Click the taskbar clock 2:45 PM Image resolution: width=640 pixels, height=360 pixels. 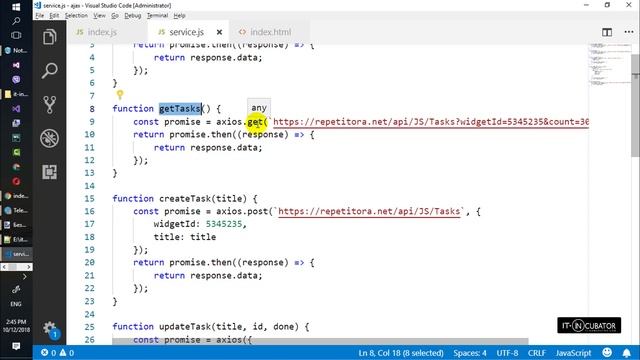[x=16, y=325]
